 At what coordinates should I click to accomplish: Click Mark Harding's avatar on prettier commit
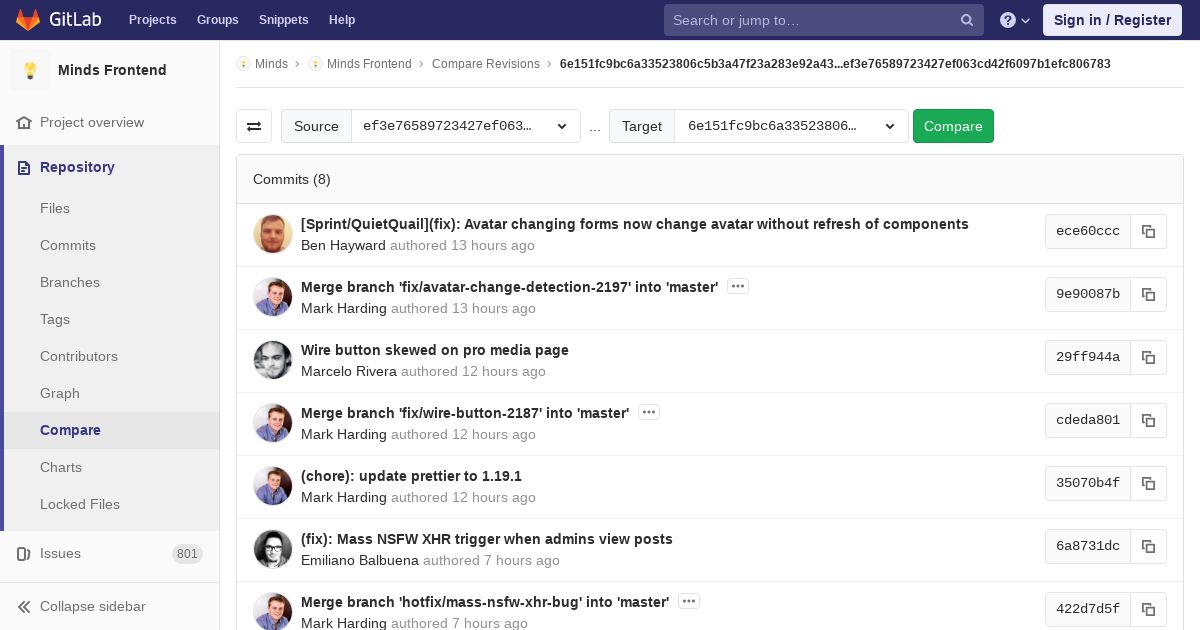tap(273, 486)
